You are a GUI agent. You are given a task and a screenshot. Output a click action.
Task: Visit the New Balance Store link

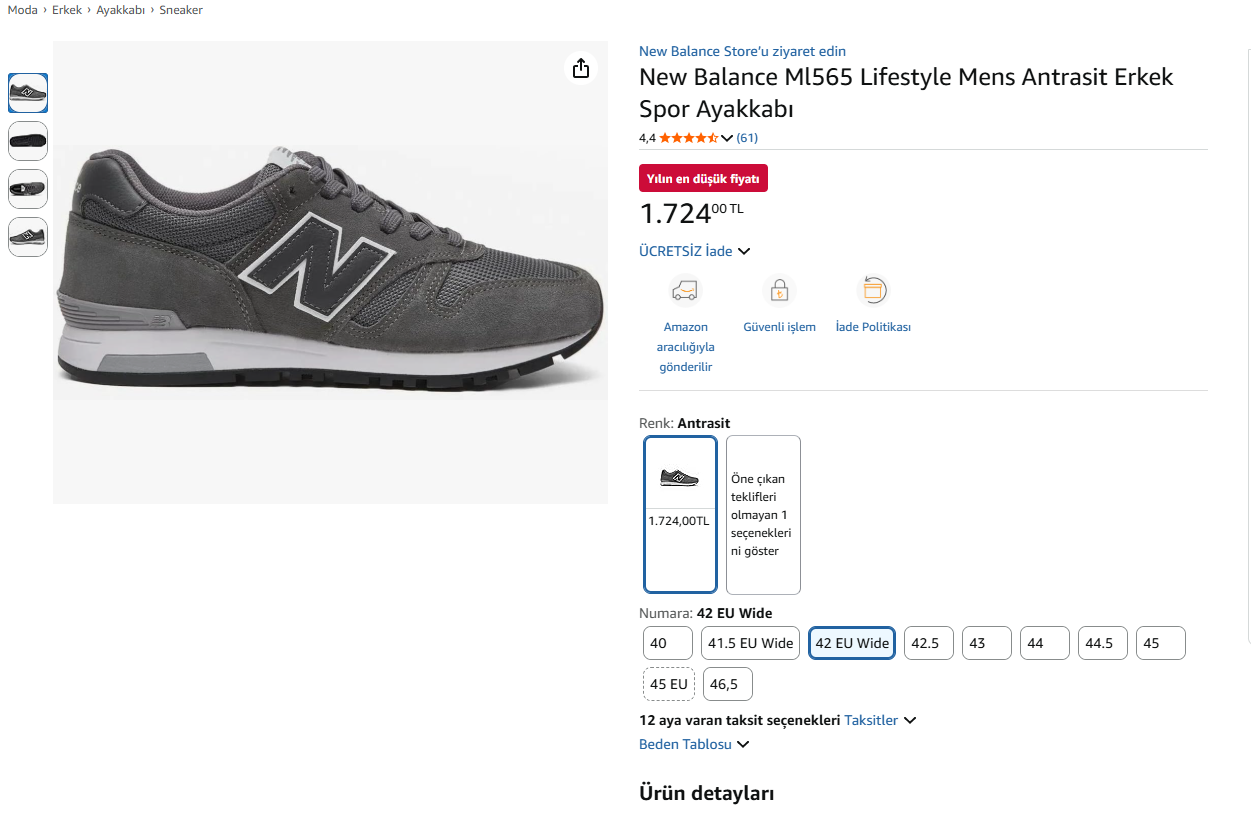[x=742, y=51]
